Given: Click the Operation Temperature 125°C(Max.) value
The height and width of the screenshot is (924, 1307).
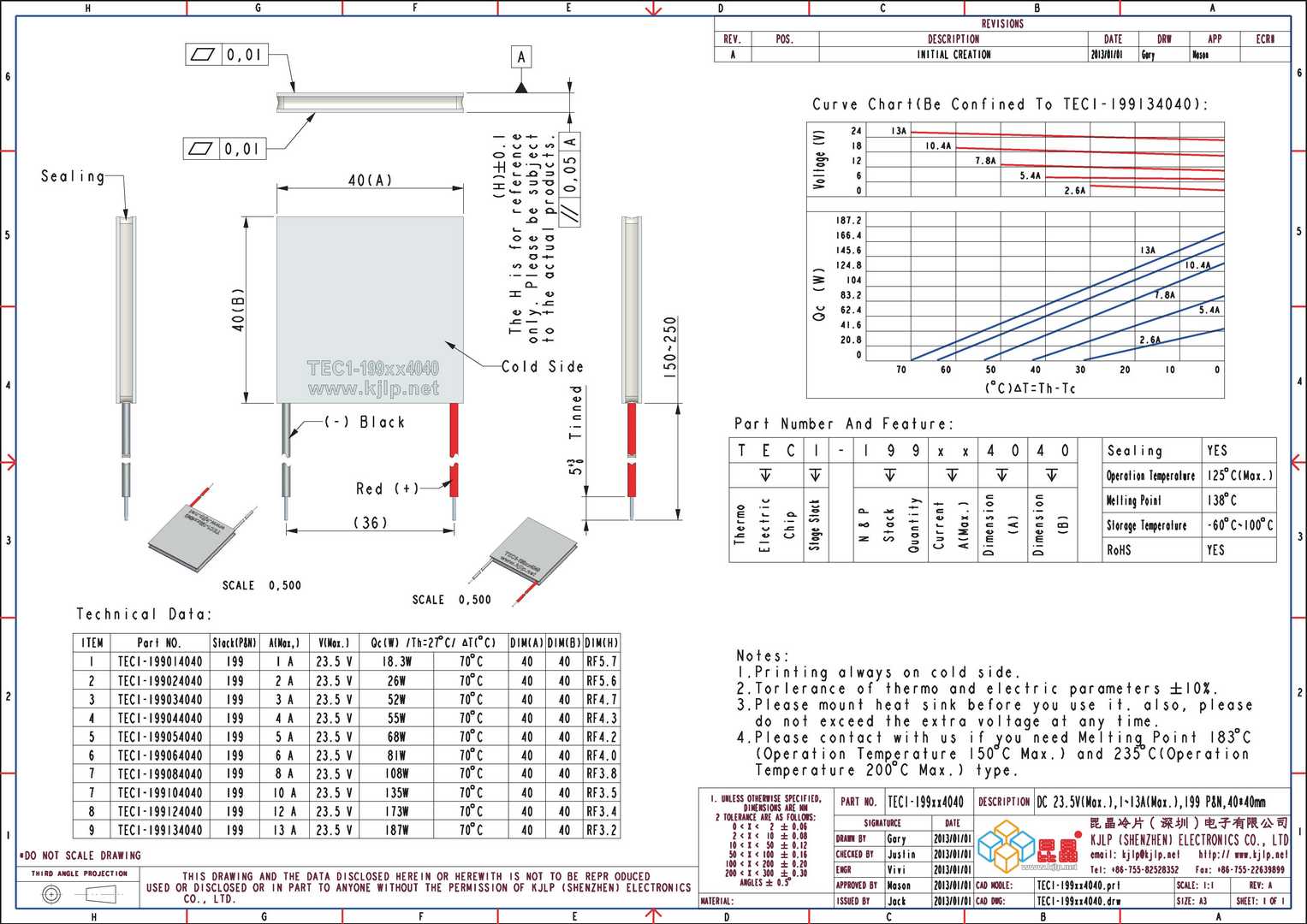Looking at the screenshot, I should point(1239,476).
